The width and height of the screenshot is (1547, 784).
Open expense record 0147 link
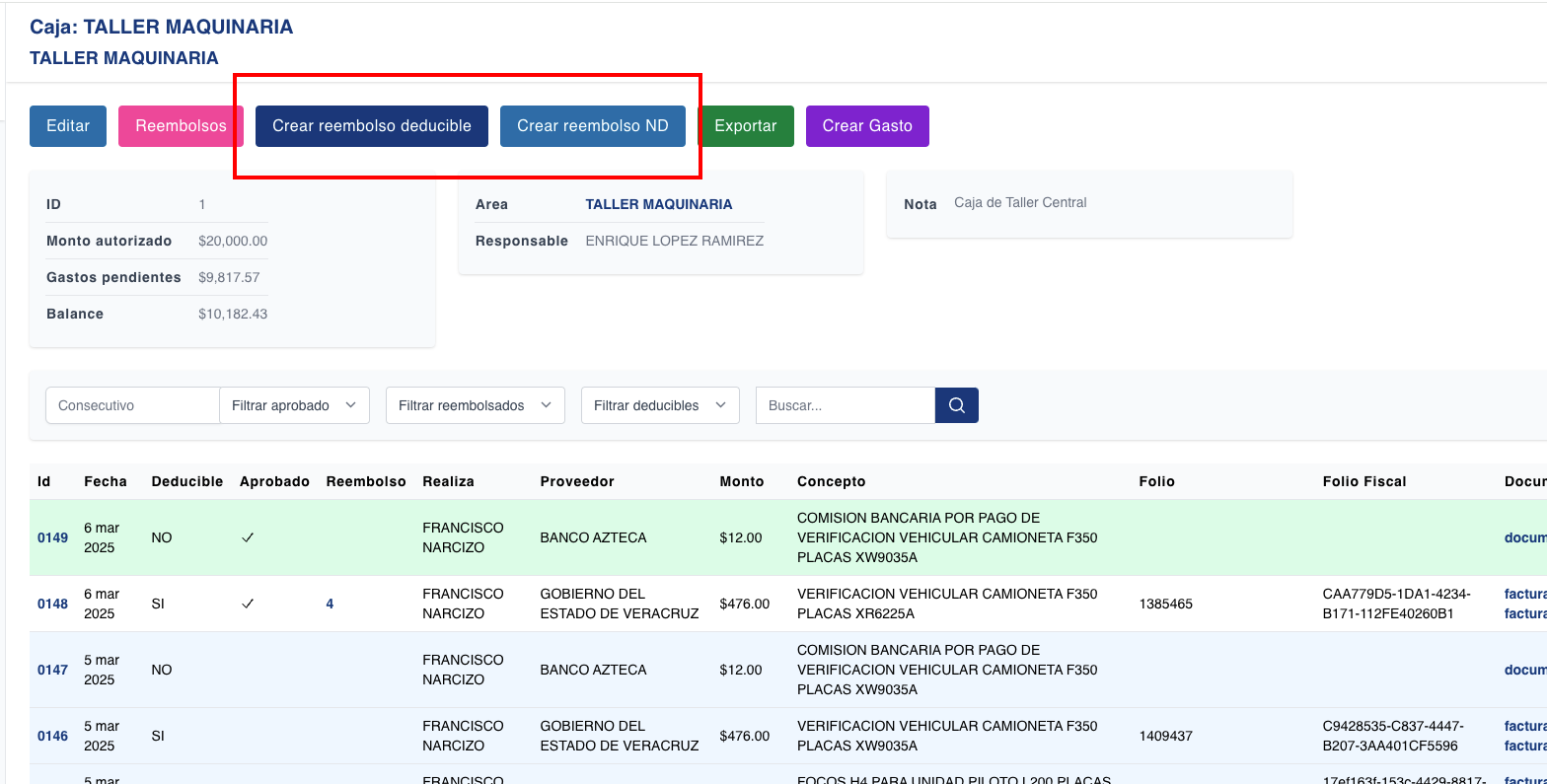[x=53, y=670]
